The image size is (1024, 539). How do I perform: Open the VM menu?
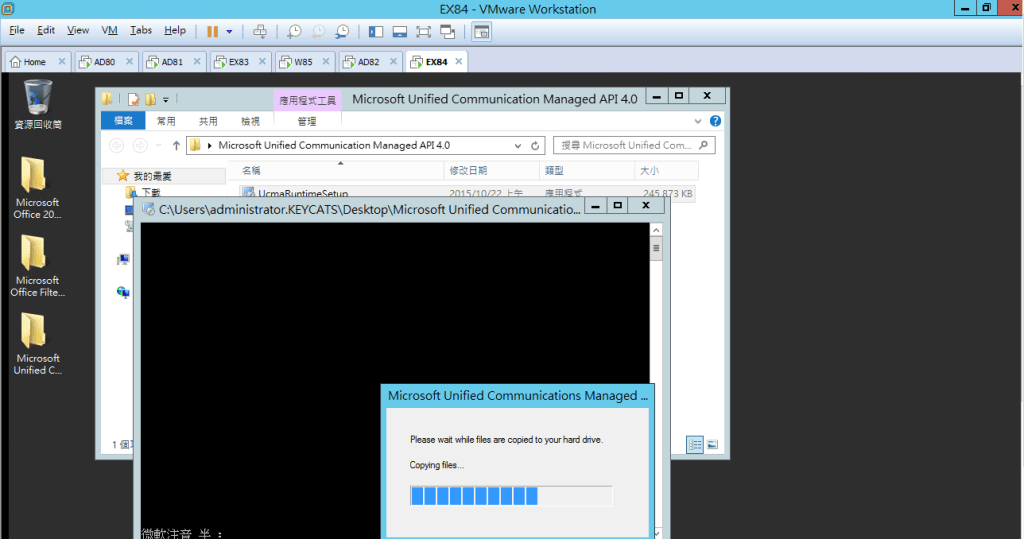click(x=109, y=31)
